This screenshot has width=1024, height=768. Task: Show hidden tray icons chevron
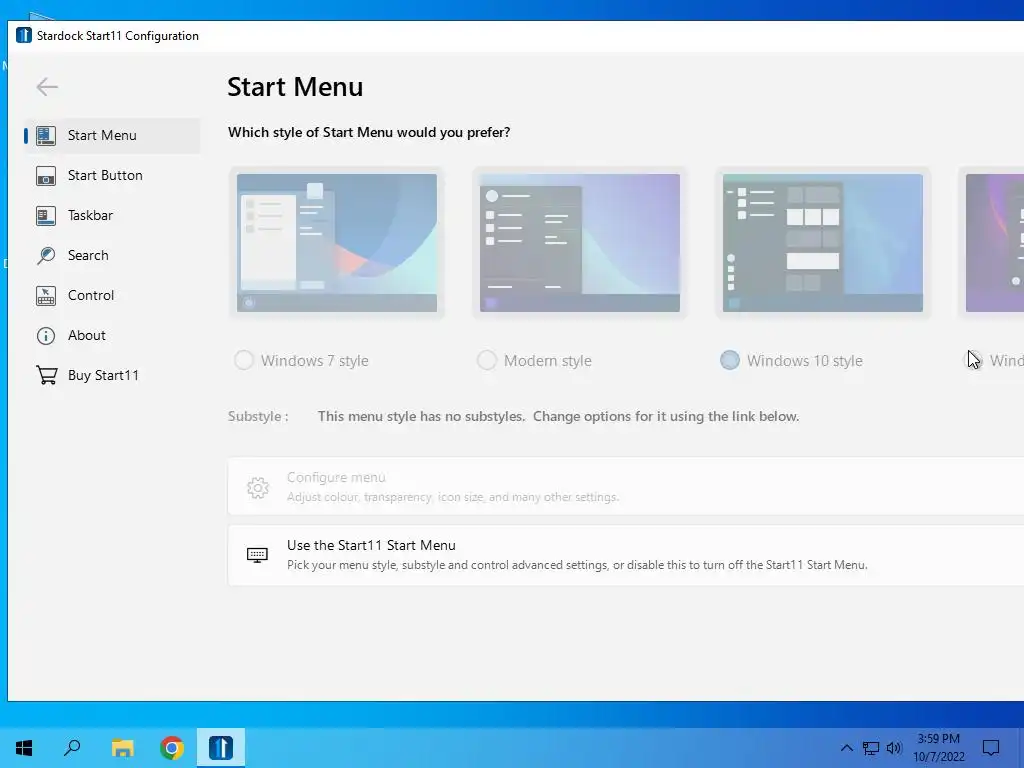[846, 748]
